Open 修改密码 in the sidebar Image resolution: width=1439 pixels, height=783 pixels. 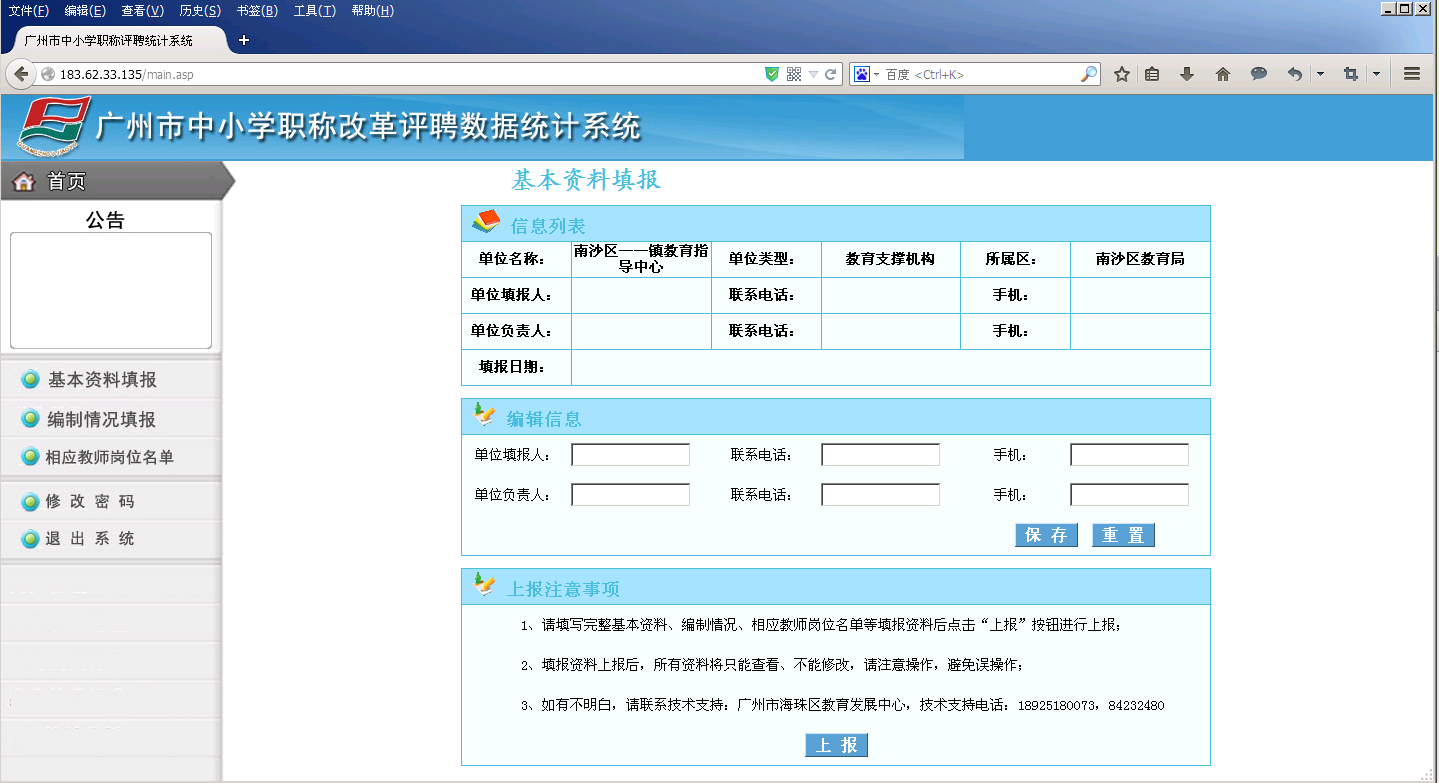pos(89,501)
